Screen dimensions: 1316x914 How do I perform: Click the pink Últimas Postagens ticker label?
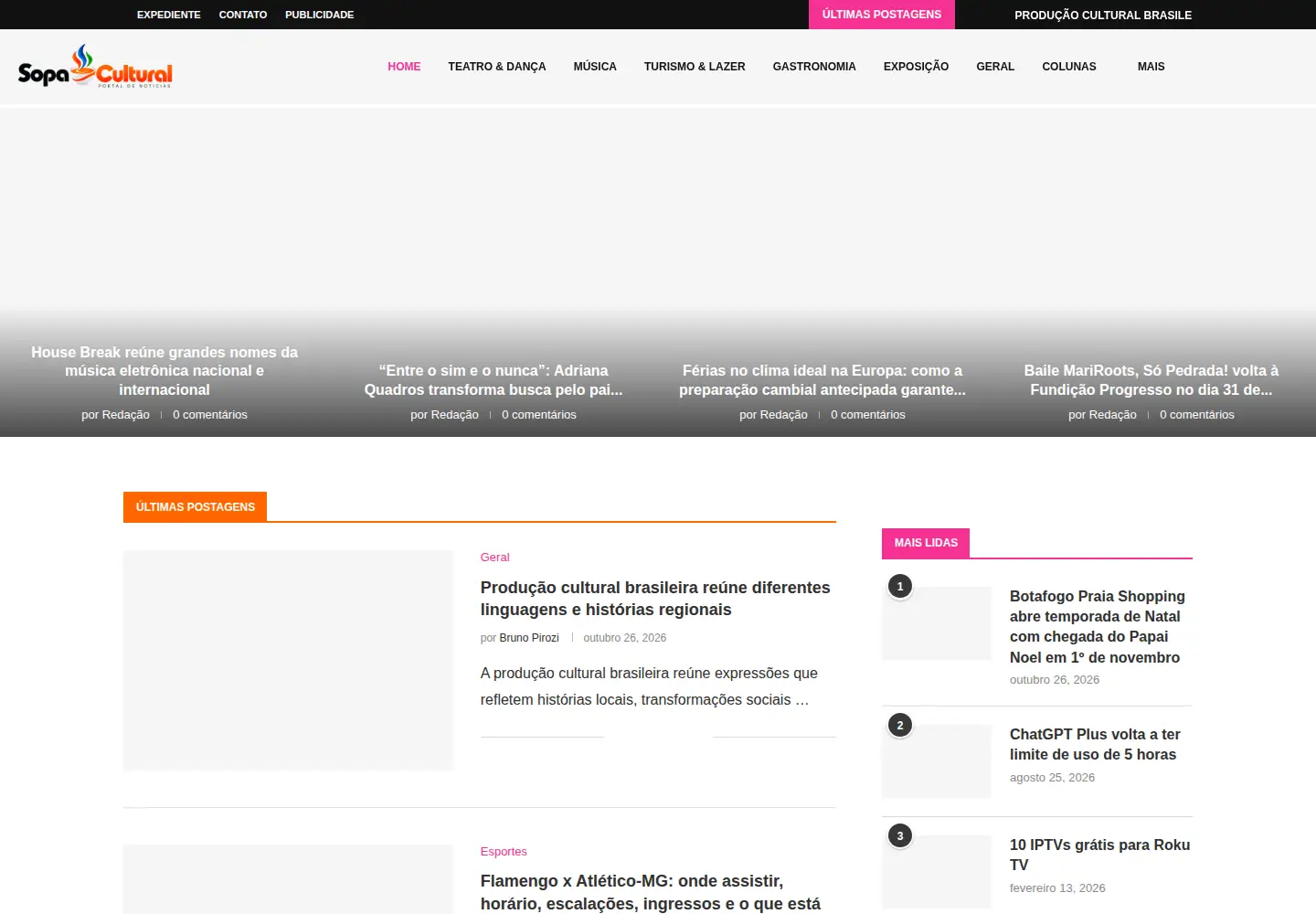coord(882,15)
